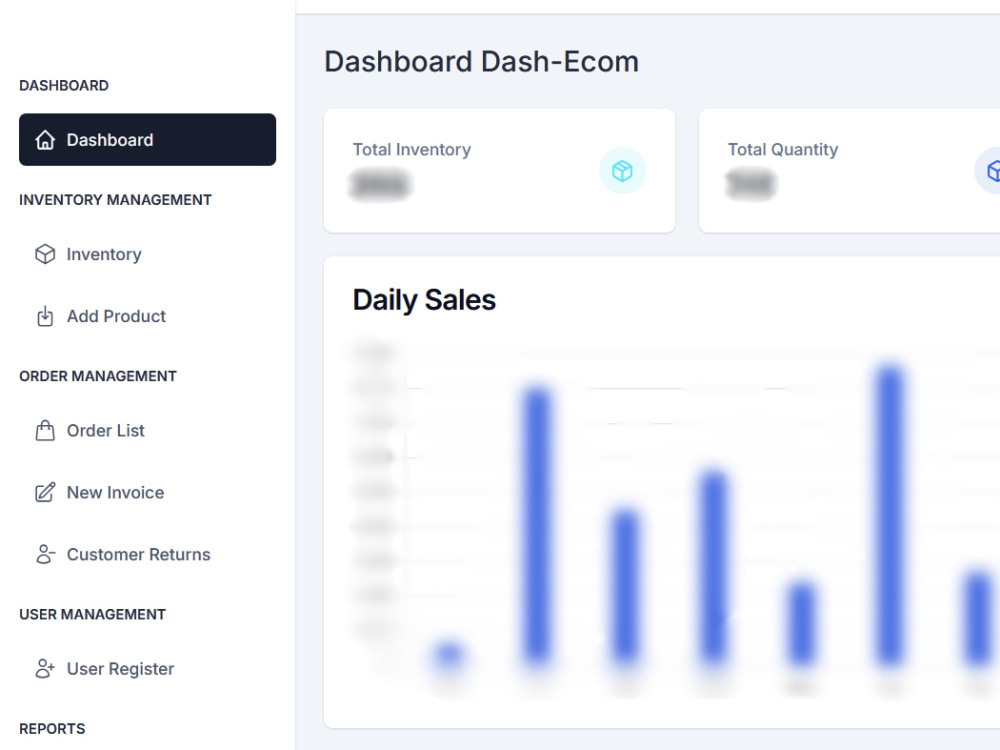Click the tallest bar in Daily Sales chart
The height and width of the screenshot is (750, 1000).
click(890, 515)
